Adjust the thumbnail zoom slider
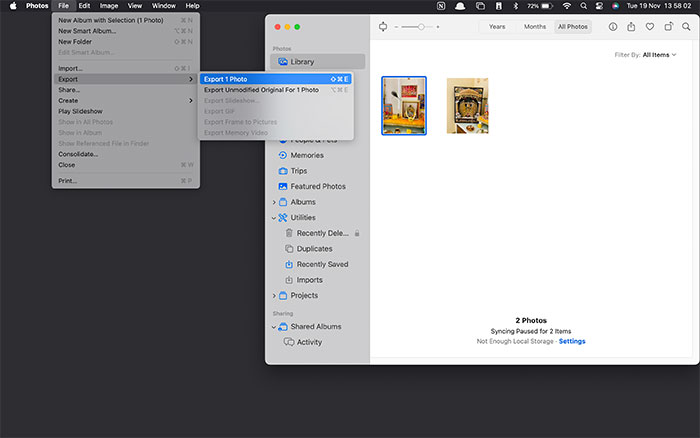This screenshot has width=700, height=438. point(420,27)
